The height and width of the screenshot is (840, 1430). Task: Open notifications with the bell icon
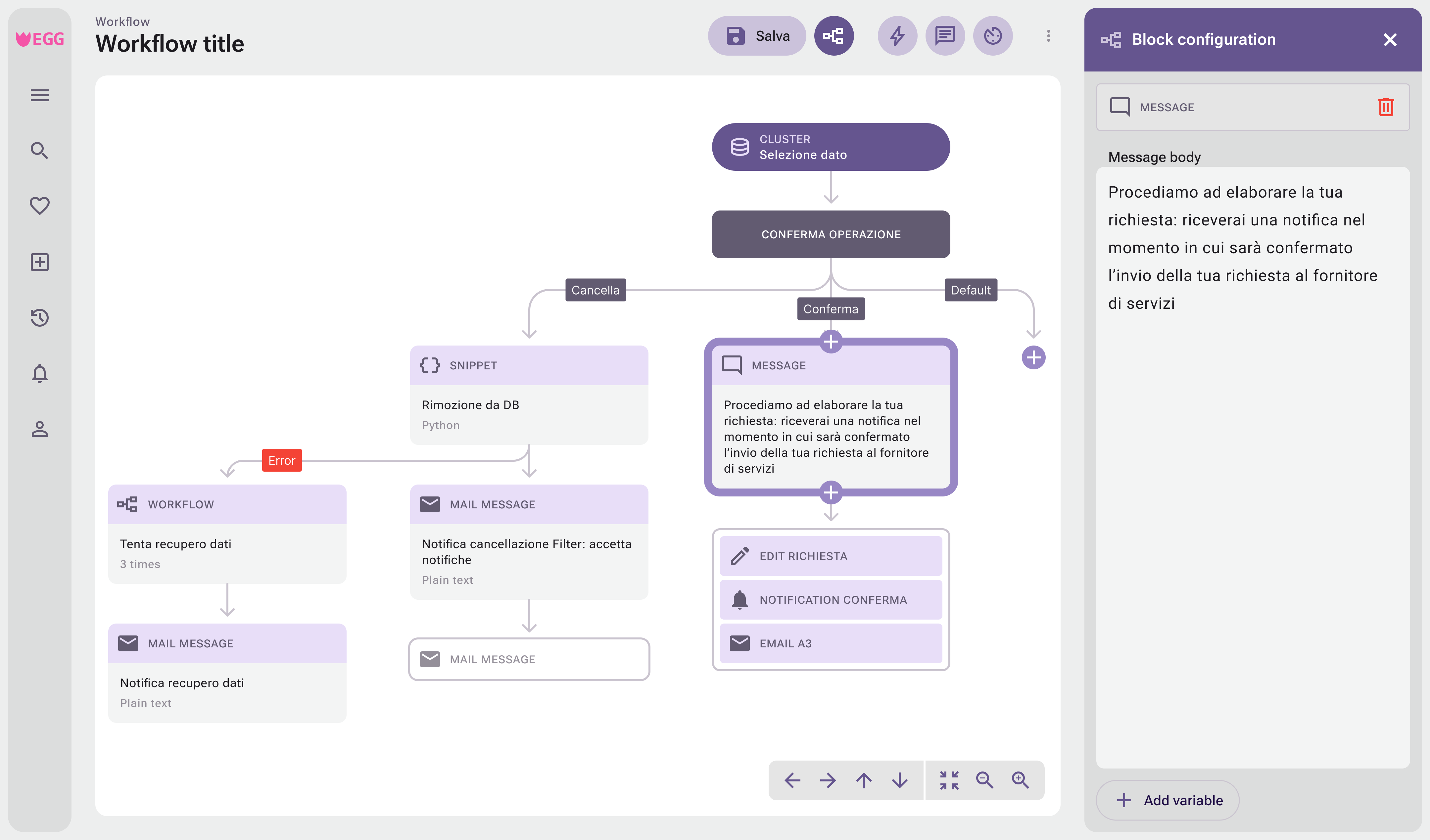[x=40, y=373]
